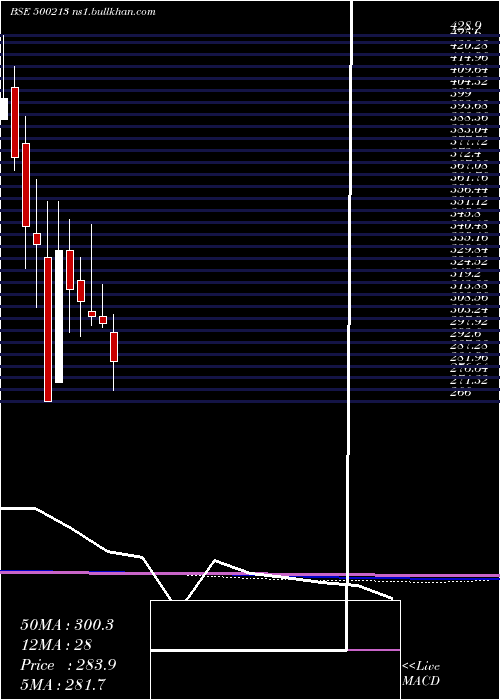Click the 409.64 price axis label
This screenshot has height=700, width=500.
click(468, 70)
